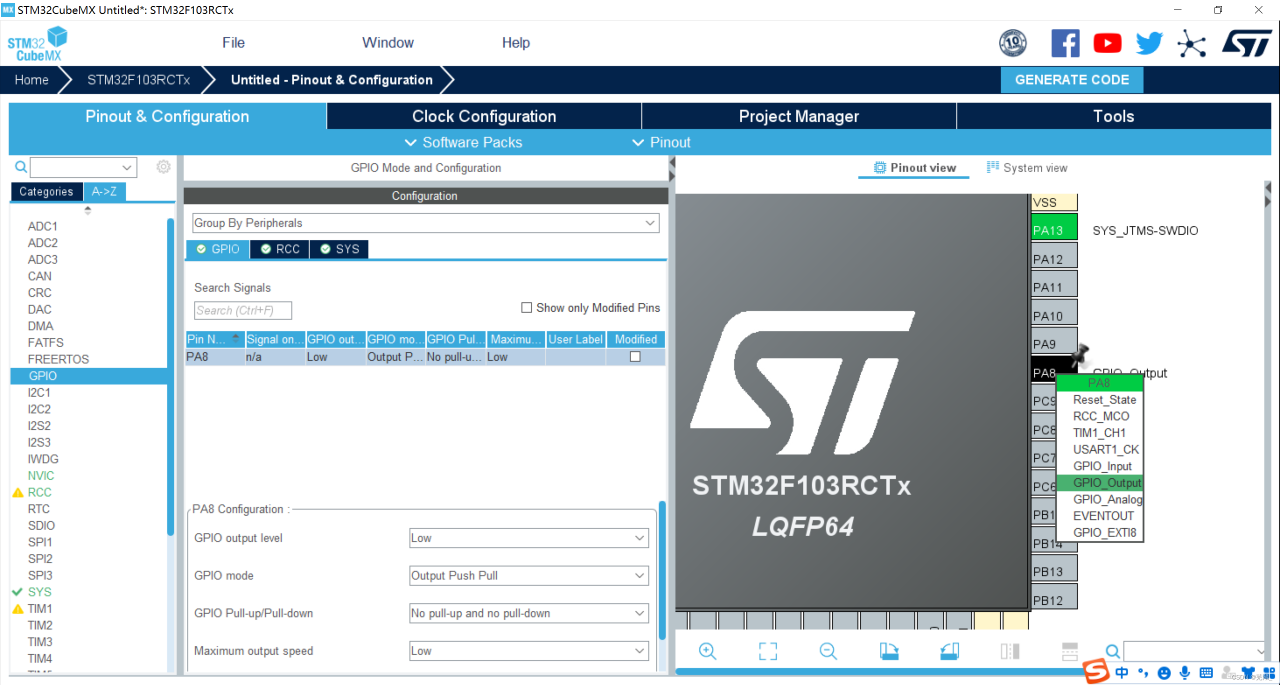Viewport: 1280px width, 685px height.
Task: Open the GPIO mode Output Push Pull dropdown
Action: pos(529,576)
